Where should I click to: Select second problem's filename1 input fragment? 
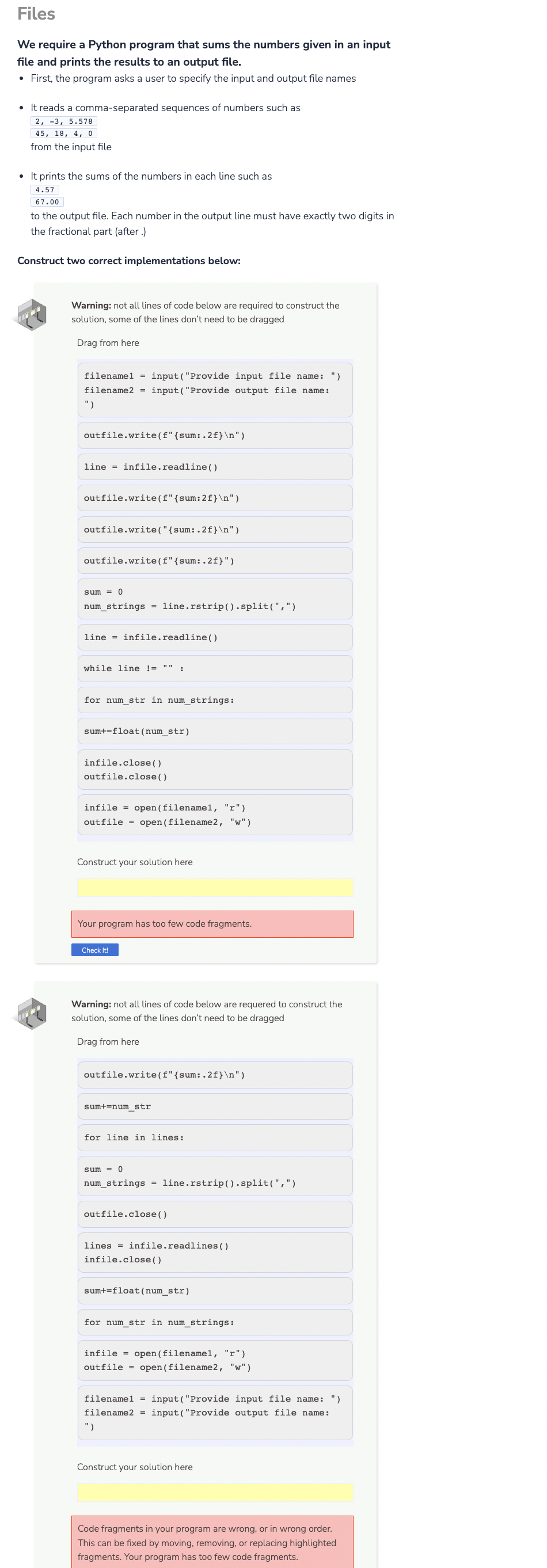[215, 1413]
